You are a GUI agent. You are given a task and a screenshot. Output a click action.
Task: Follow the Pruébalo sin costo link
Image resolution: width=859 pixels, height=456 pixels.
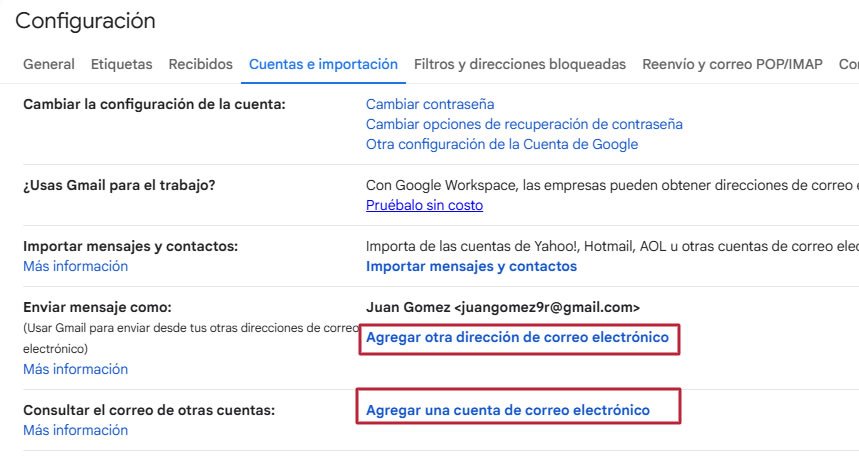click(424, 205)
